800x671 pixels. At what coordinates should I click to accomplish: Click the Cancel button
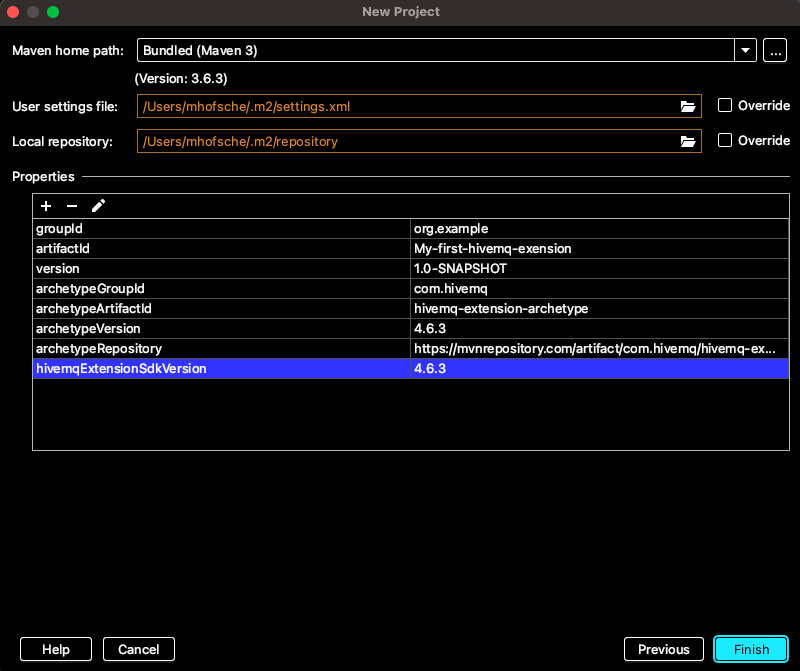tap(139, 649)
